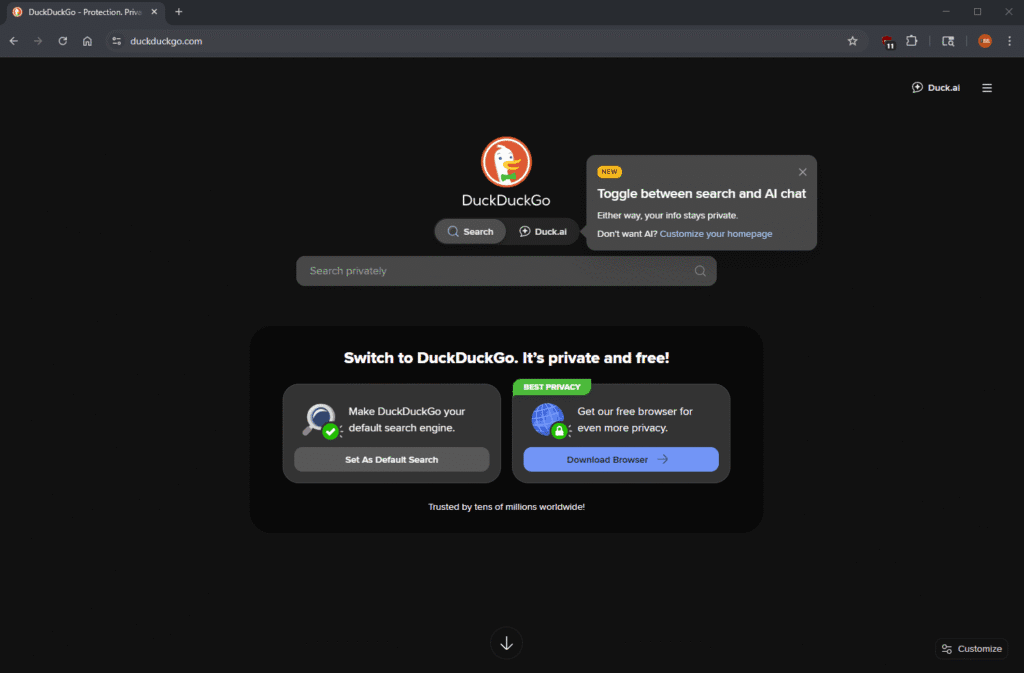Open the hamburger menu at top right

(987, 88)
